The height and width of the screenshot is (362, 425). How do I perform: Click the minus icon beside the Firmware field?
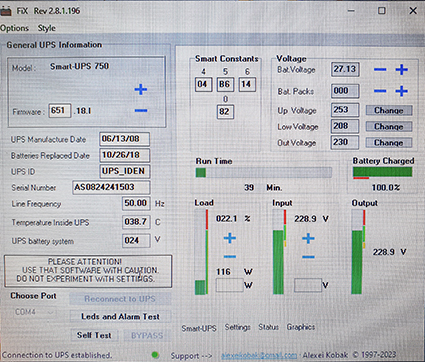point(141,110)
